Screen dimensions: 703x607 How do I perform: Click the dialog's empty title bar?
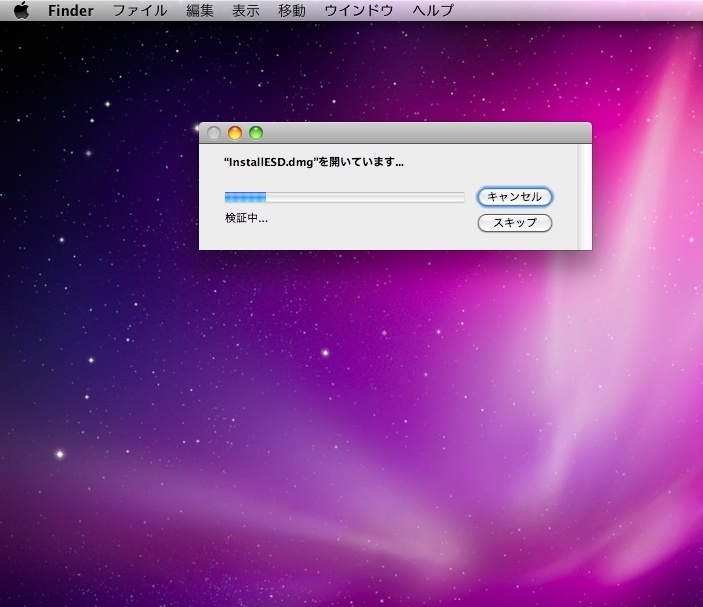coord(420,133)
